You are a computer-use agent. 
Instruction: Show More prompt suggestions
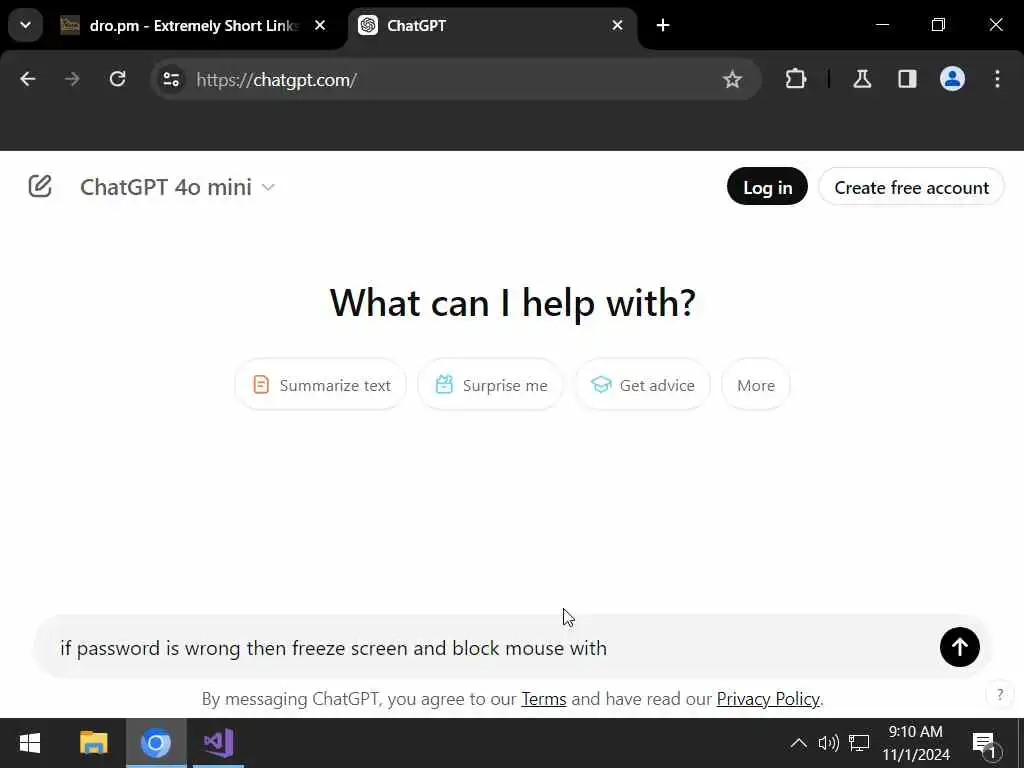(756, 385)
